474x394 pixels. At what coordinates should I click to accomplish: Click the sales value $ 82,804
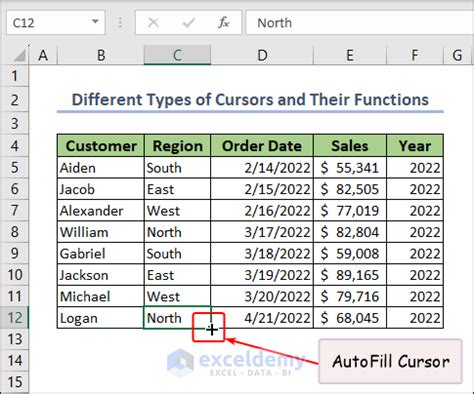point(350,232)
